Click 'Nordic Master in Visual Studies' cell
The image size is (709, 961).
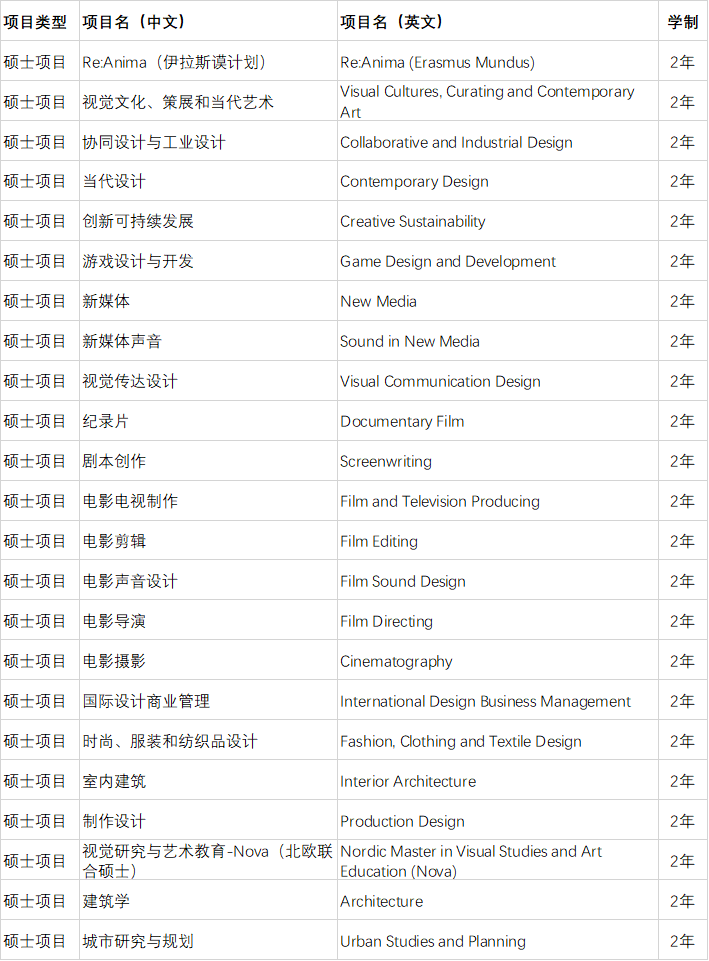pos(498,860)
